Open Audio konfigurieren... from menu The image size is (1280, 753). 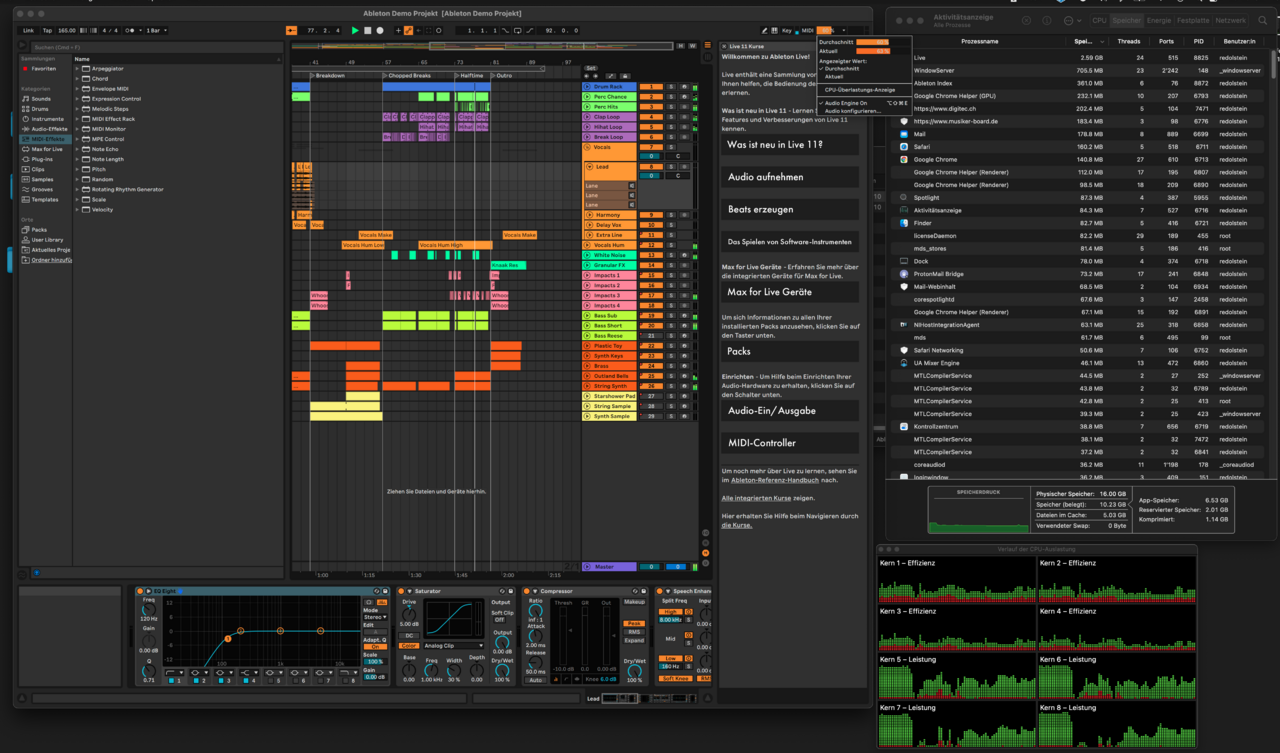[853, 111]
